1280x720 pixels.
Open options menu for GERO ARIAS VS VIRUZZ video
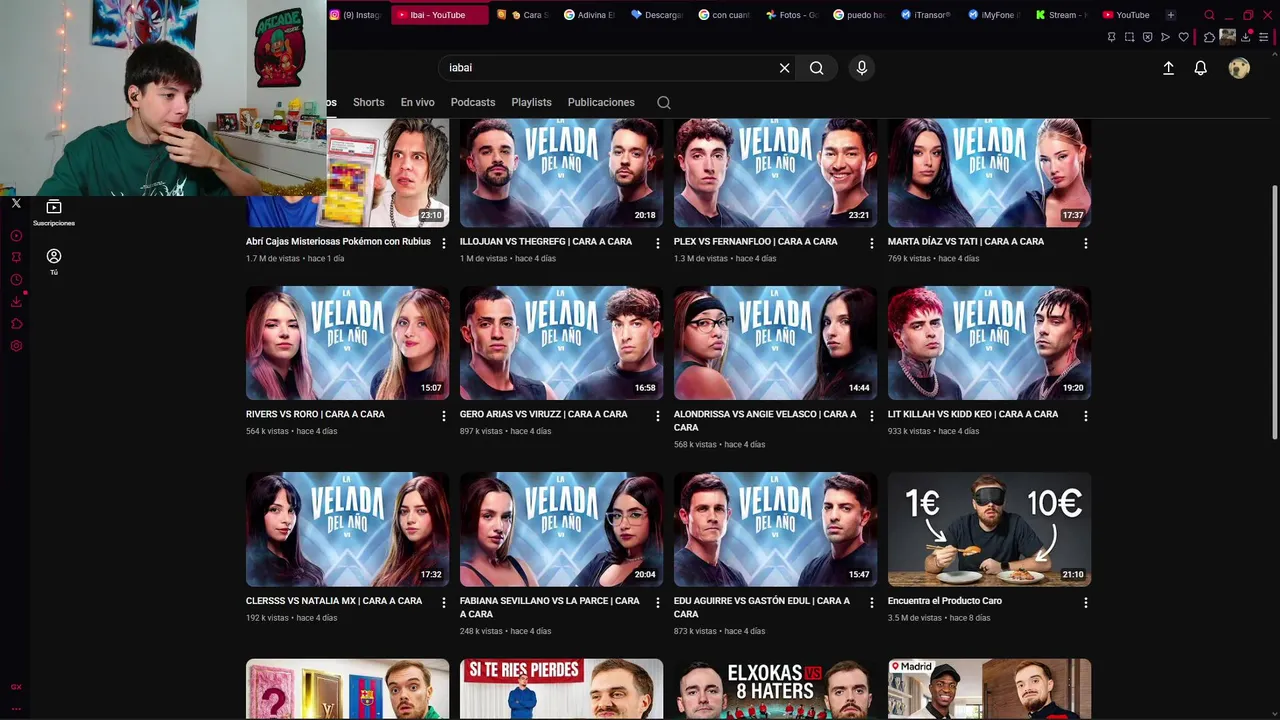click(x=657, y=416)
